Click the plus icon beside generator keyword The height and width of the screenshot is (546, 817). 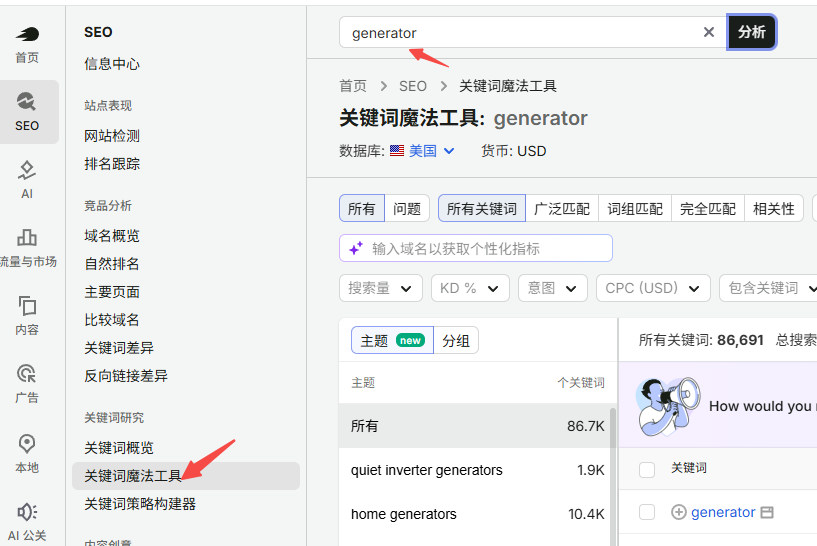[x=678, y=512]
